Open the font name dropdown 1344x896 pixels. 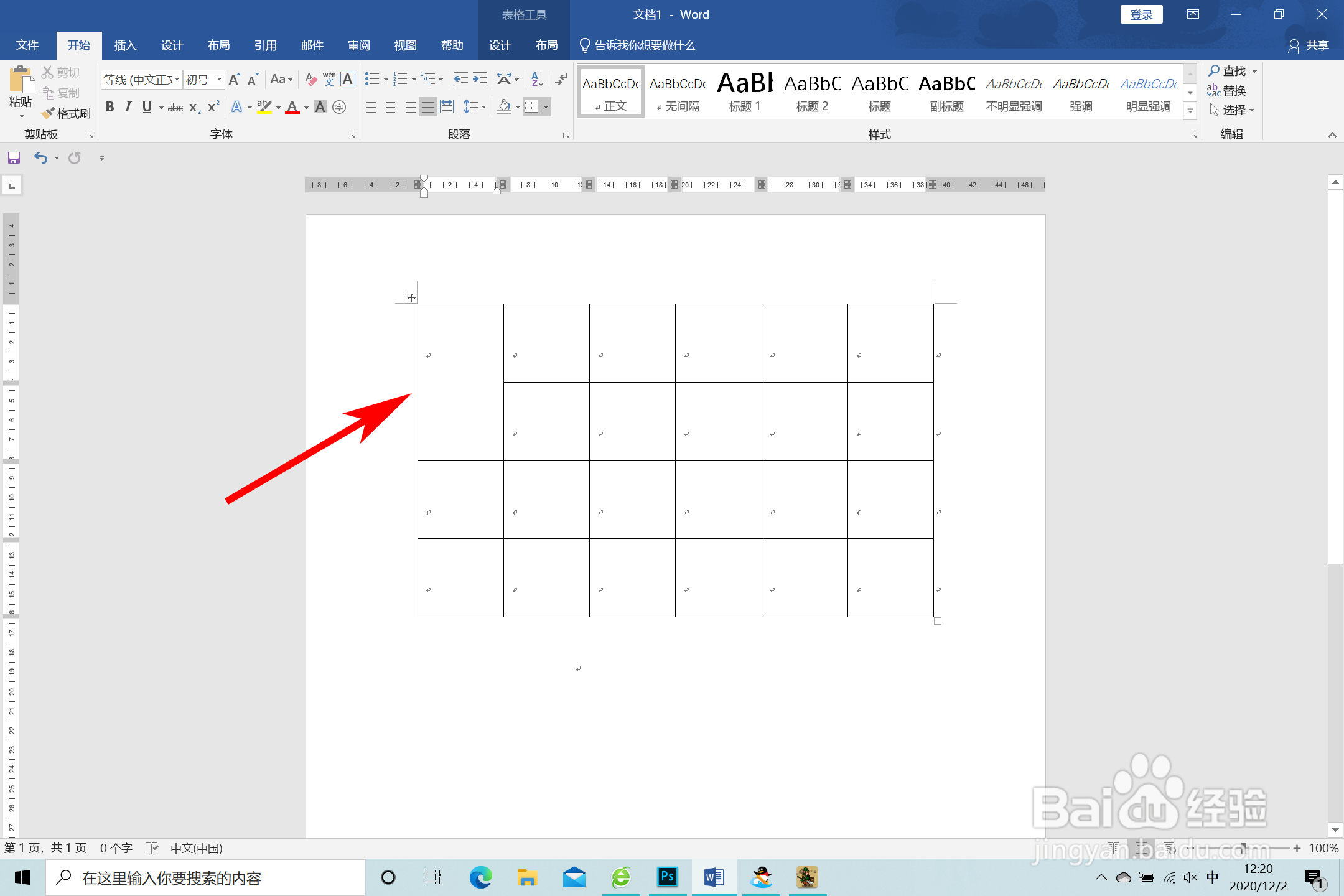coord(177,80)
